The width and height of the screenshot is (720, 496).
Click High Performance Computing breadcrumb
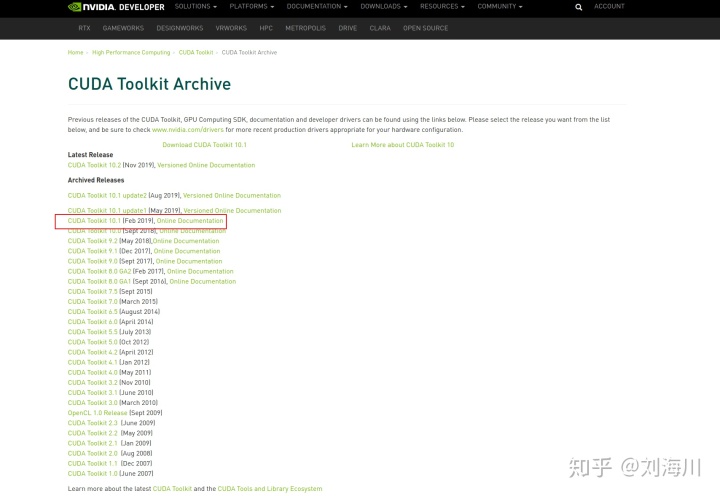[131, 52]
